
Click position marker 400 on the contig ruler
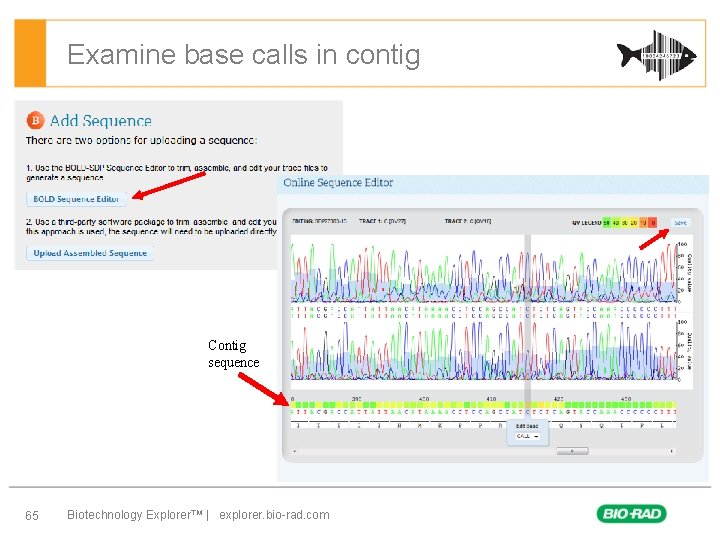tap(424, 399)
